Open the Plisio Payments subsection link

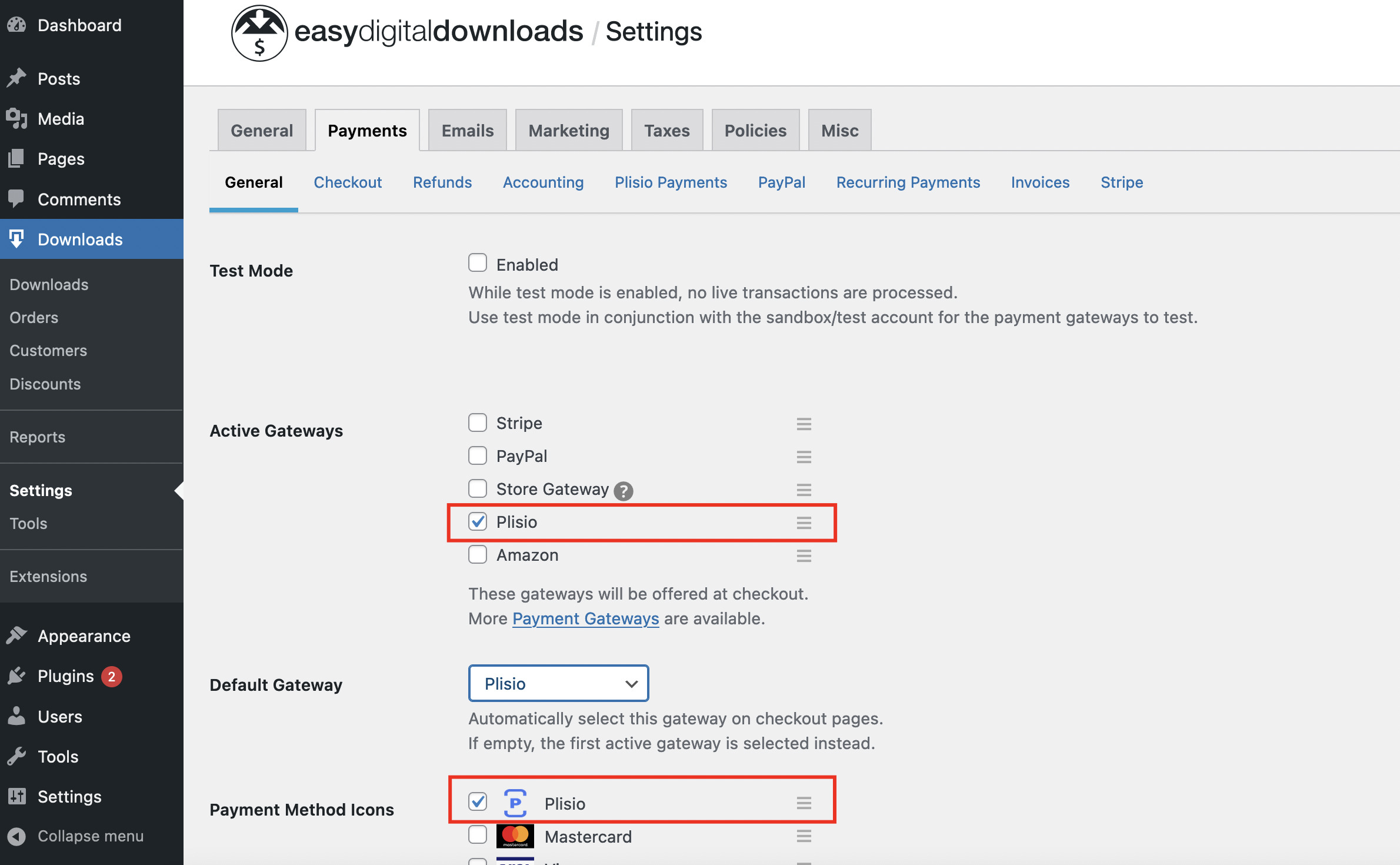click(671, 182)
